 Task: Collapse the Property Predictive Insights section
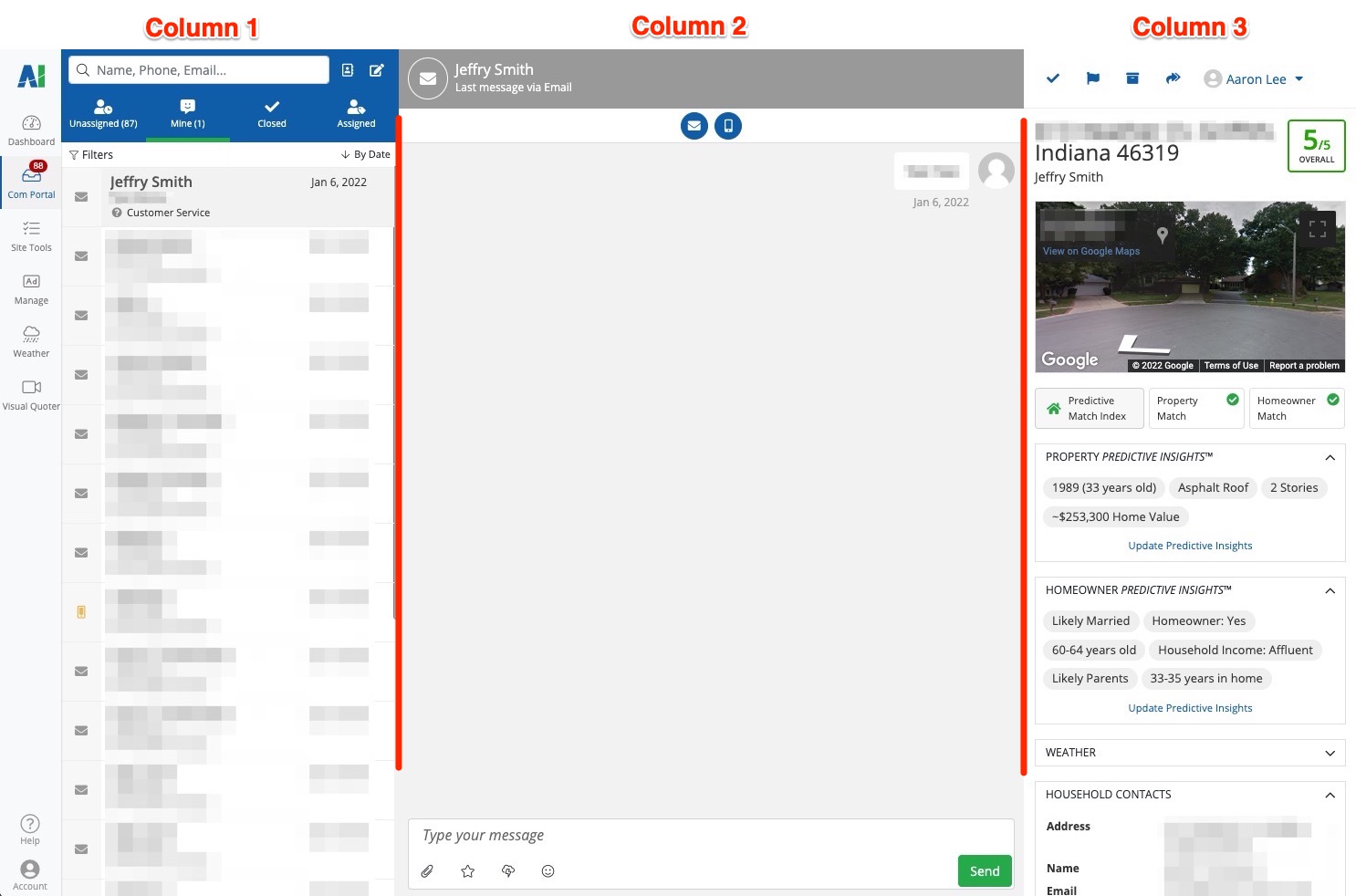point(1330,457)
